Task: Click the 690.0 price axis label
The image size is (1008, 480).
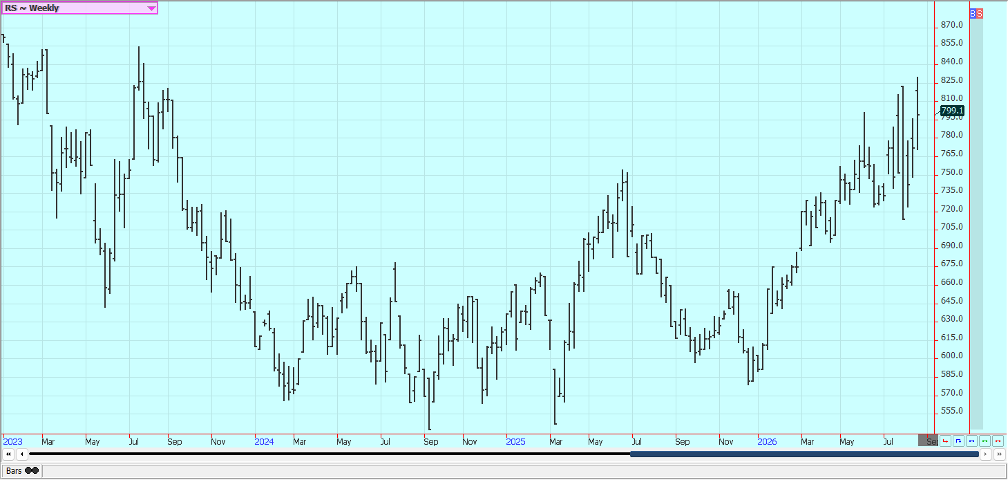Action: tap(951, 245)
